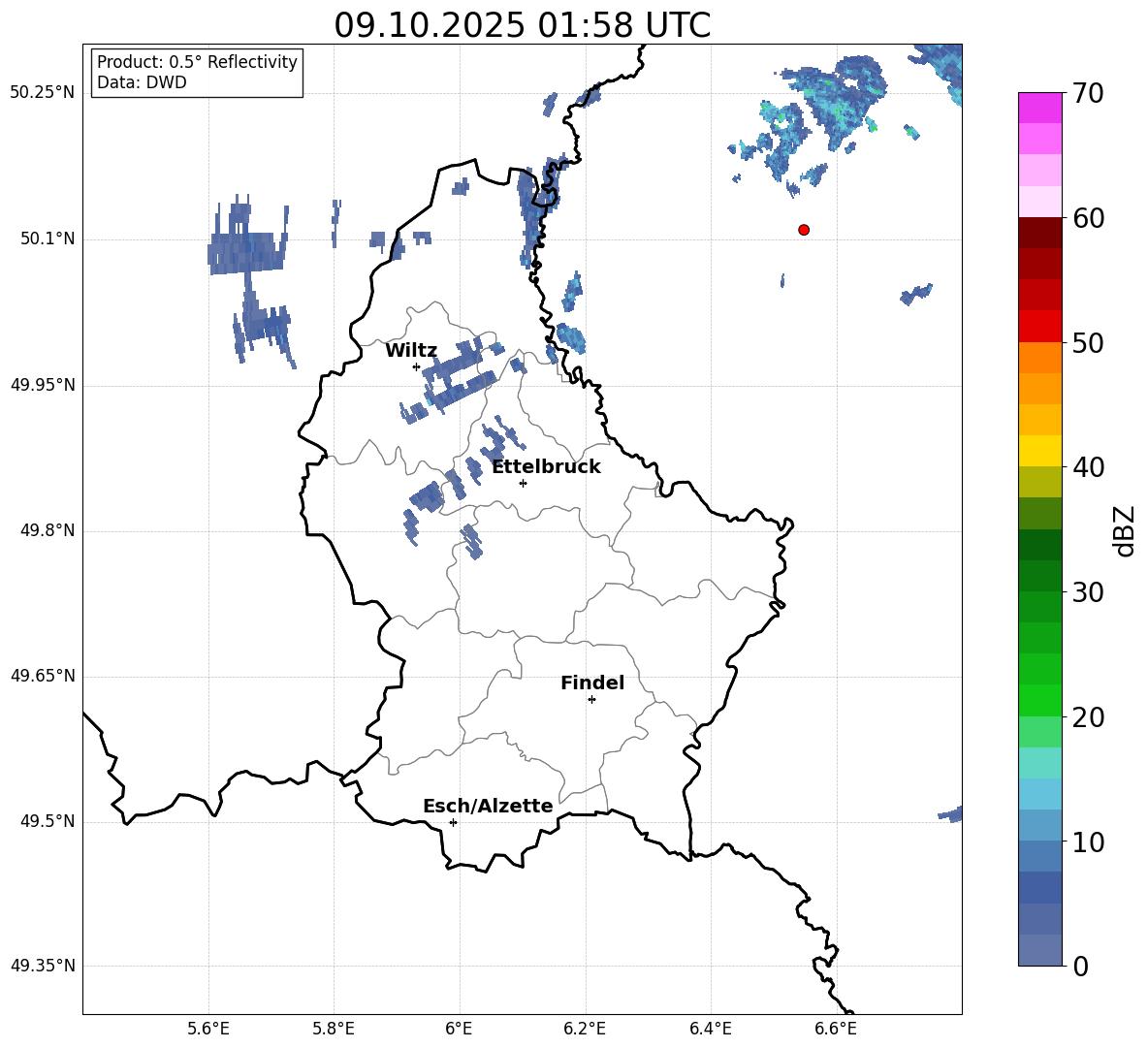Click the colorbar tick label 0
The image size is (1148, 1048).
[x=1080, y=966]
